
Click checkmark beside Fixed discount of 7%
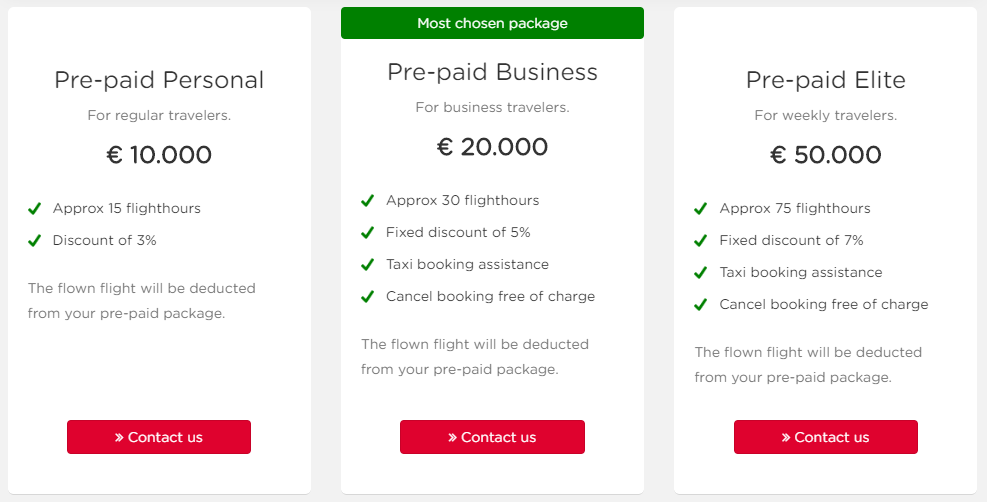[701, 241]
